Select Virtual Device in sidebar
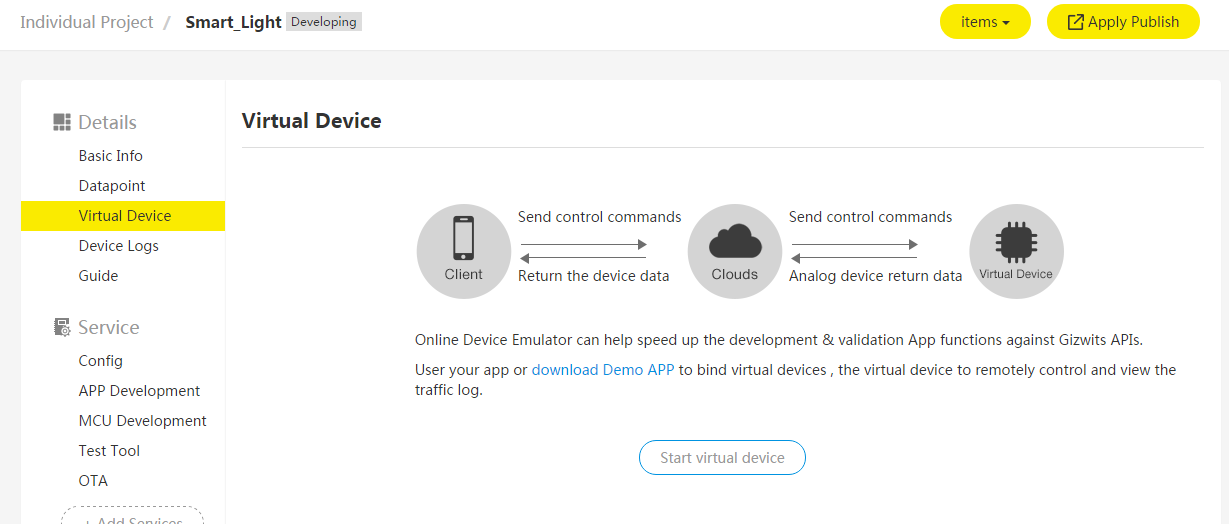 point(123,216)
